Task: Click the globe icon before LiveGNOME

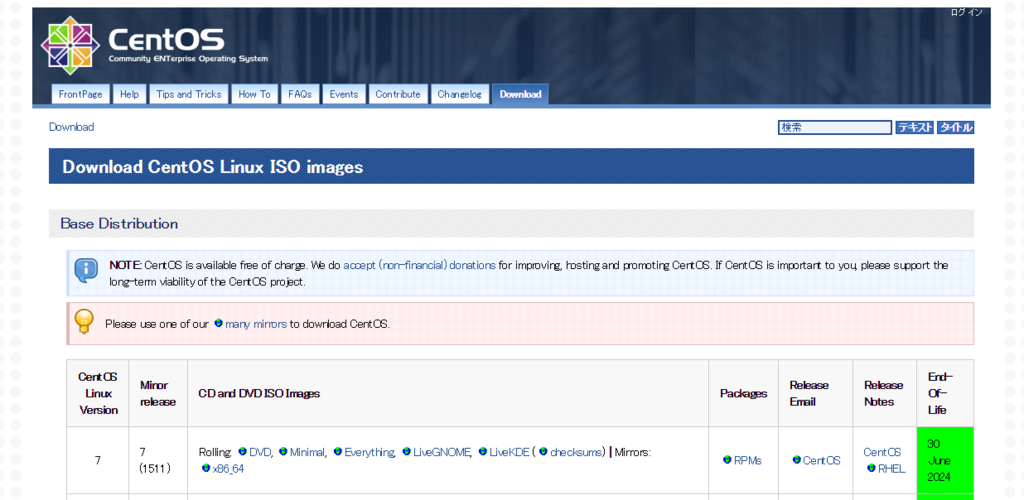Action: click(x=406, y=451)
